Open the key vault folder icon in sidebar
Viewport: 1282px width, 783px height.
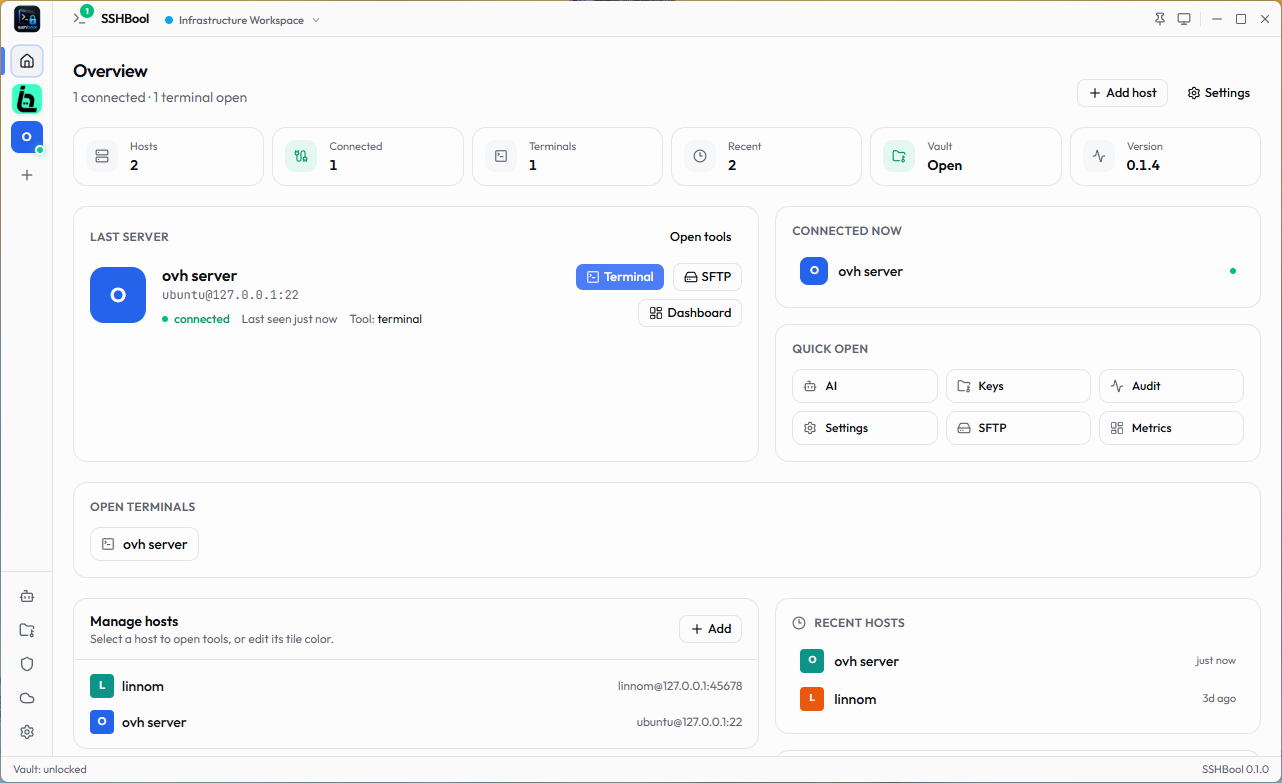coord(27,630)
